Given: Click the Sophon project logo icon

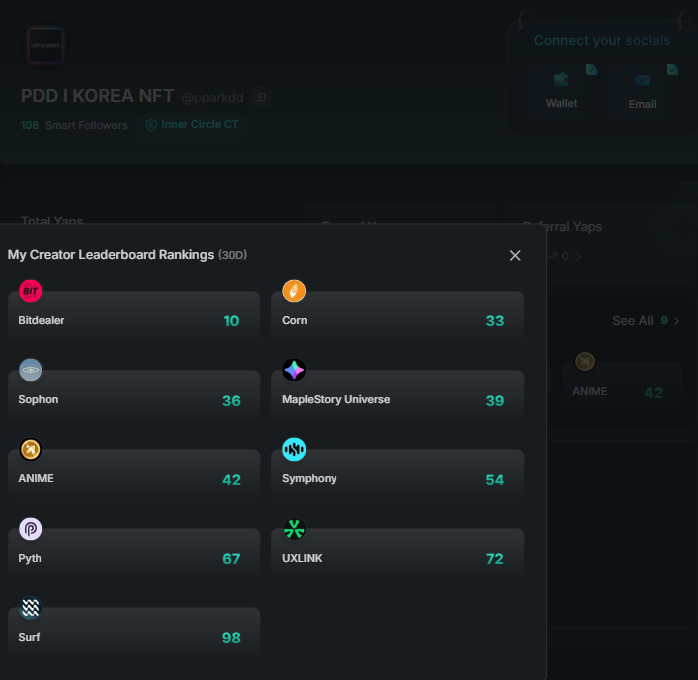Looking at the screenshot, I should [x=30, y=370].
